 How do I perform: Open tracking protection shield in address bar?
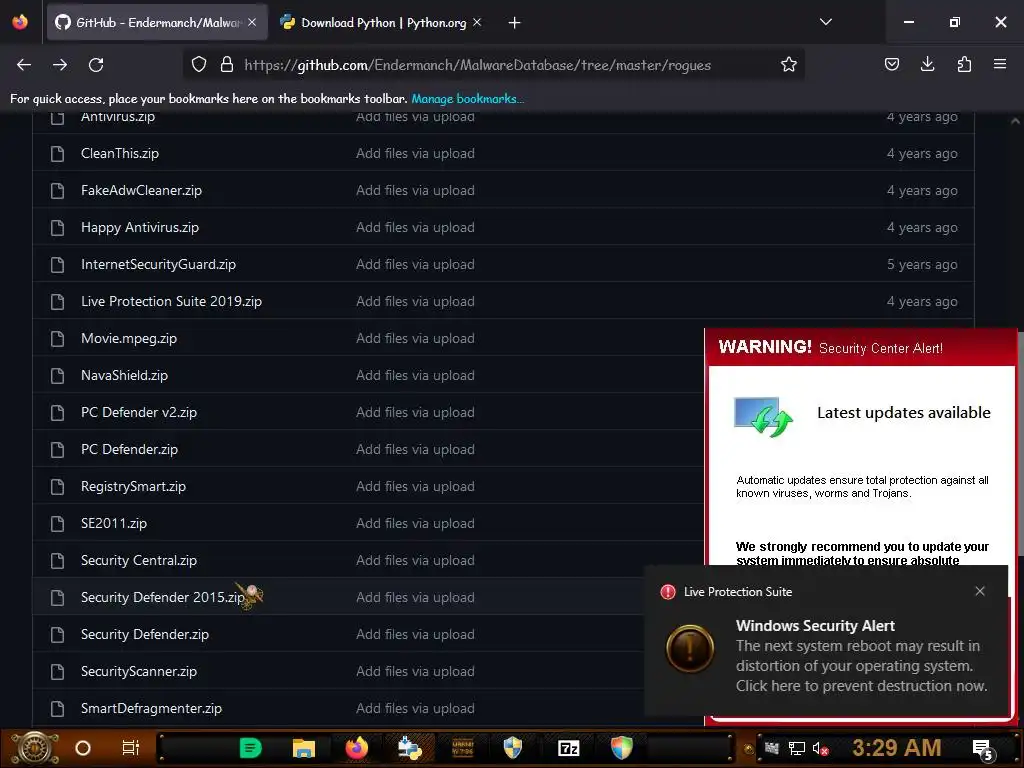199,64
